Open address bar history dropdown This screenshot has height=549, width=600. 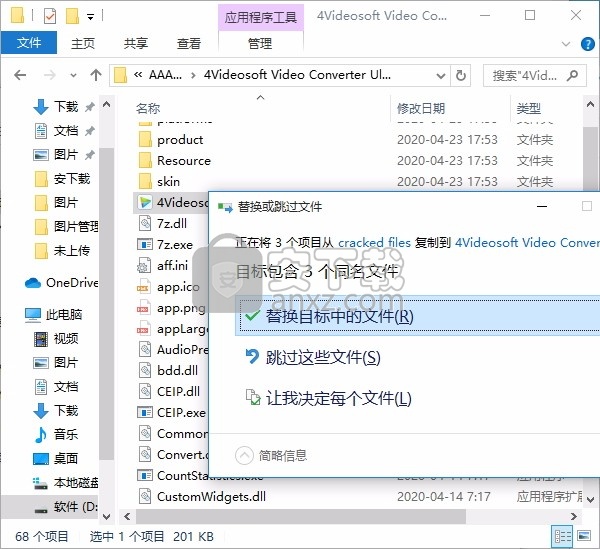[441, 76]
